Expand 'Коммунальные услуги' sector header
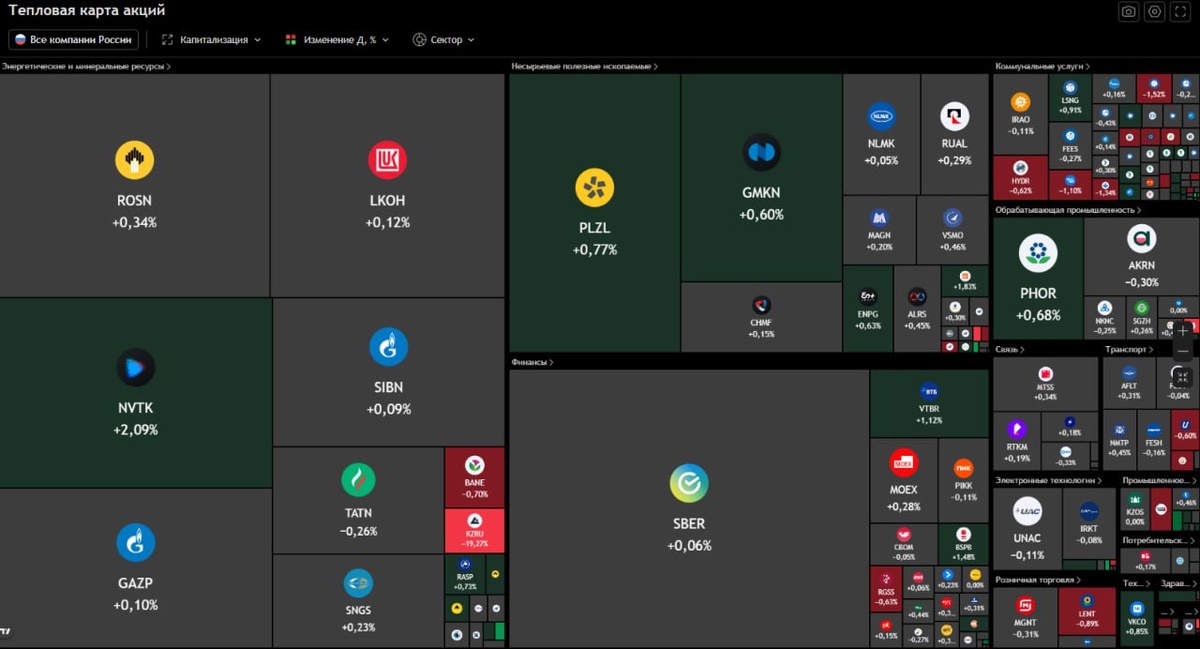The width and height of the screenshot is (1200, 649). point(1043,67)
